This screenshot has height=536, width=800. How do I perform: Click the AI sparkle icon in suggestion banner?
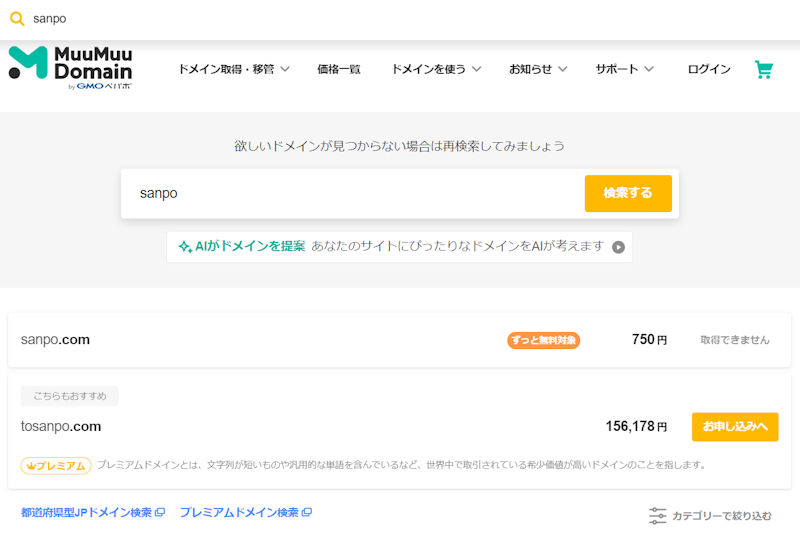coord(185,247)
